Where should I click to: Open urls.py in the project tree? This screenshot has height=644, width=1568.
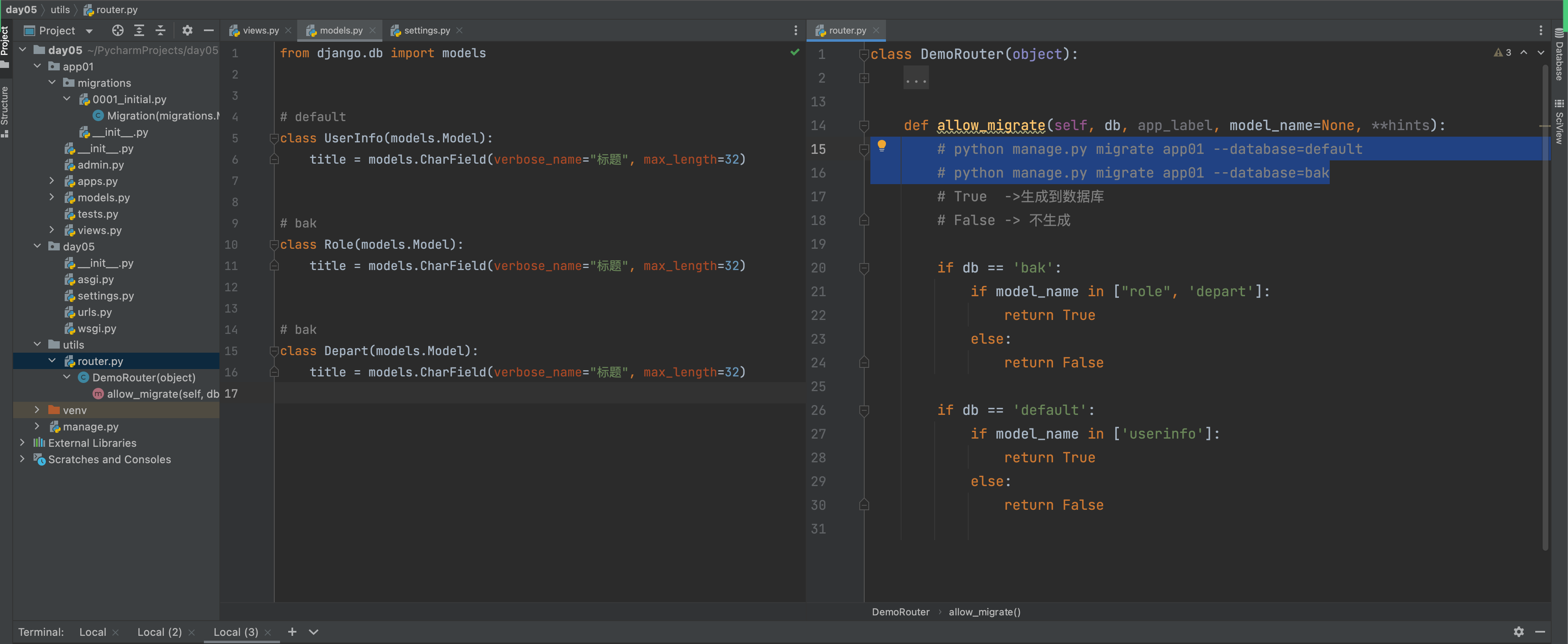pyautogui.click(x=94, y=312)
